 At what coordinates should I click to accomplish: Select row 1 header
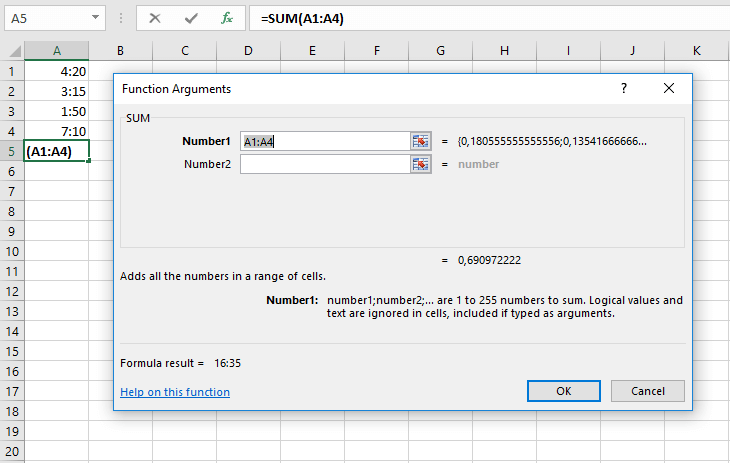coord(11,71)
